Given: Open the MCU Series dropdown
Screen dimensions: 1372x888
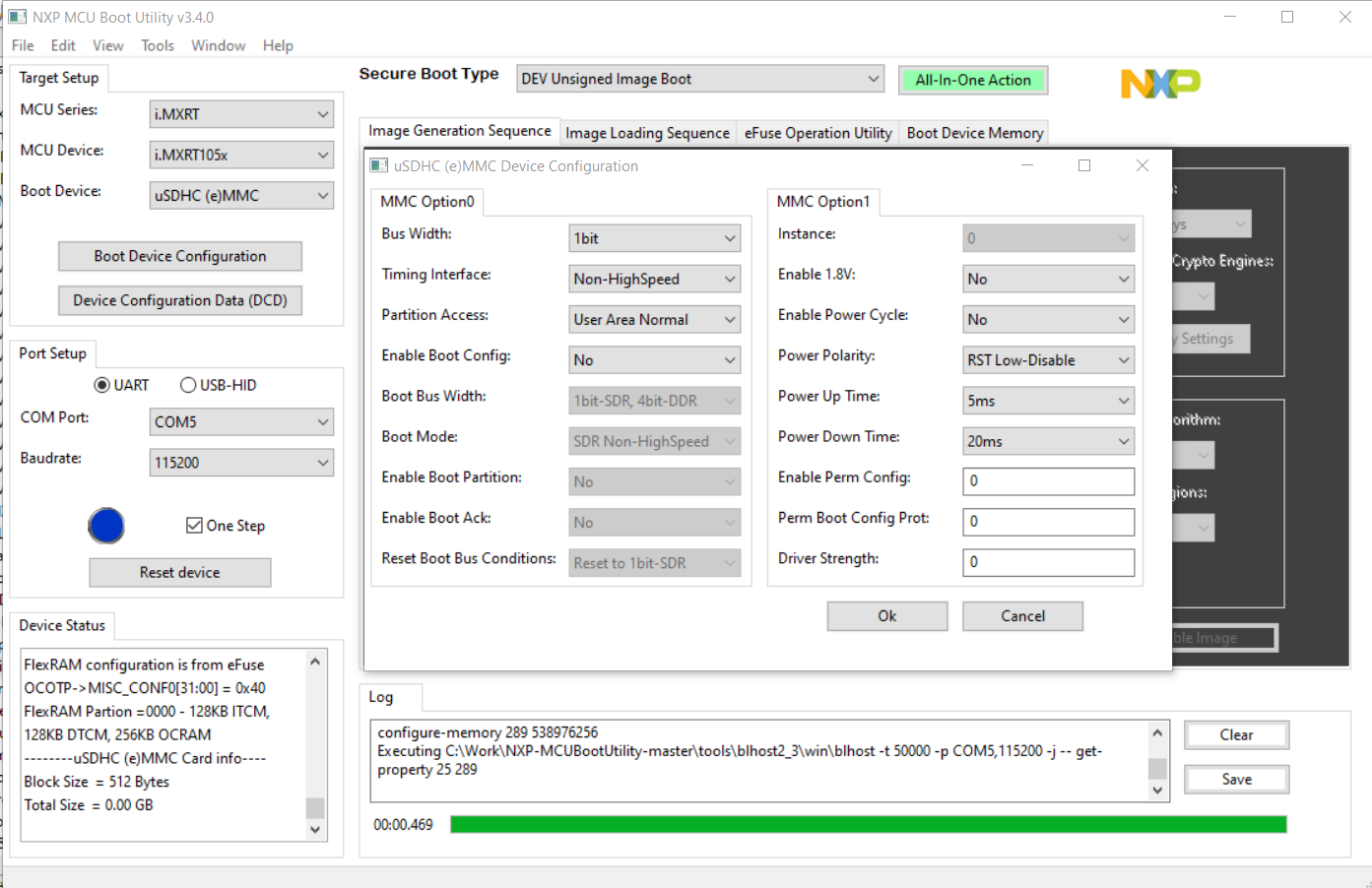Looking at the screenshot, I should [x=241, y=114].
